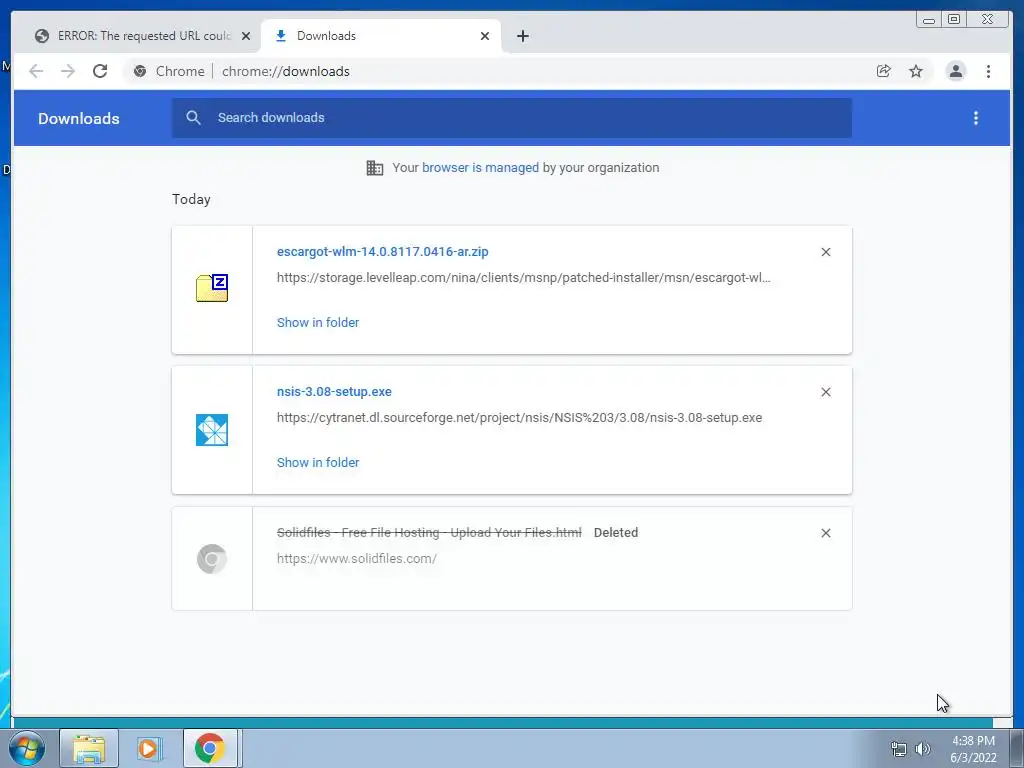Click the managed organization building icon

(x=375, y=168)
